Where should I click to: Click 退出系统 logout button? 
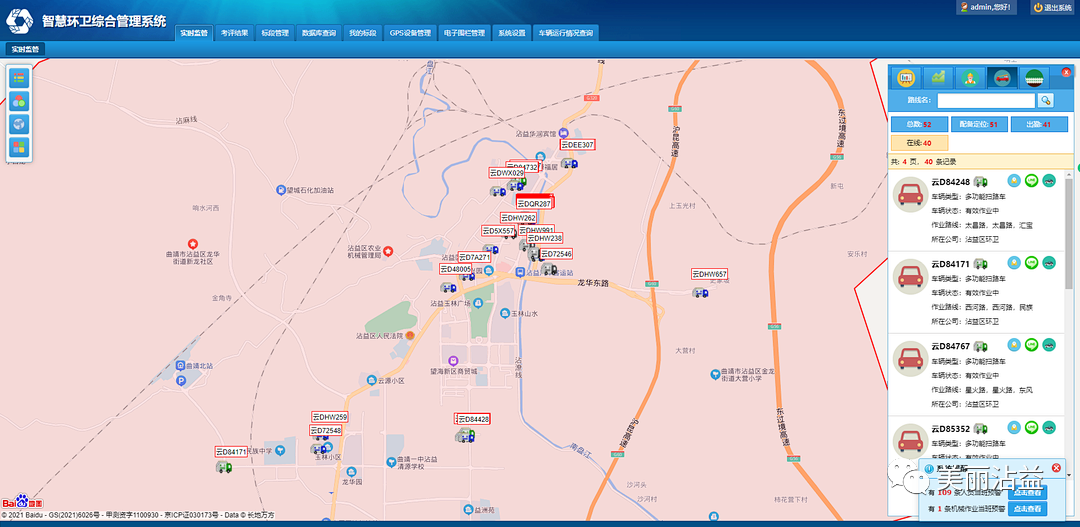[1051, 7]
